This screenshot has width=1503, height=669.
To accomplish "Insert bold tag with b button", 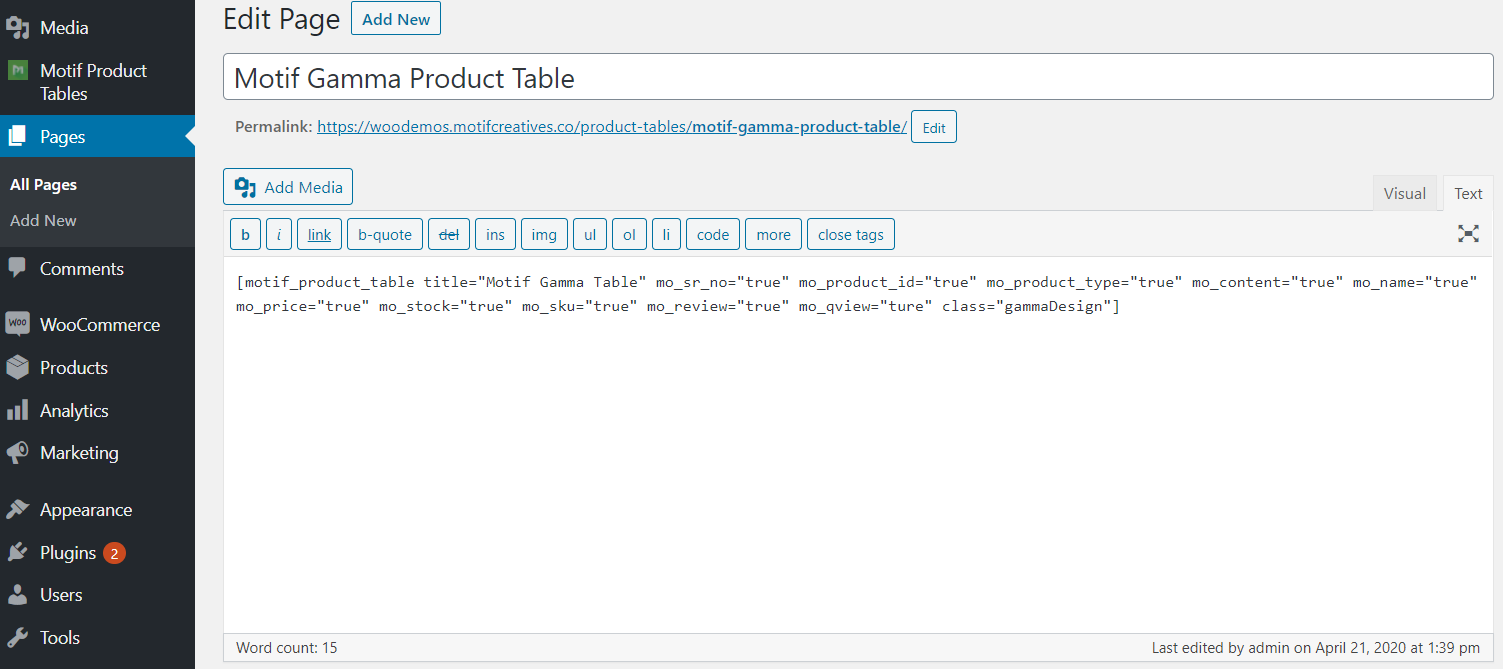I will (245, 234).
